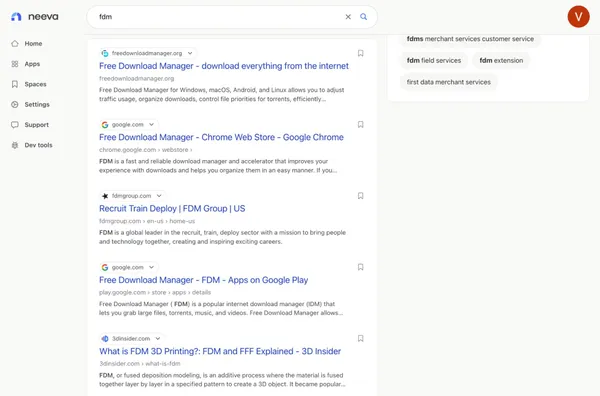Expand the fdmgroup.com source dropdown
Viewport: 600px width, 396px height.
click(x=159, y=196)
